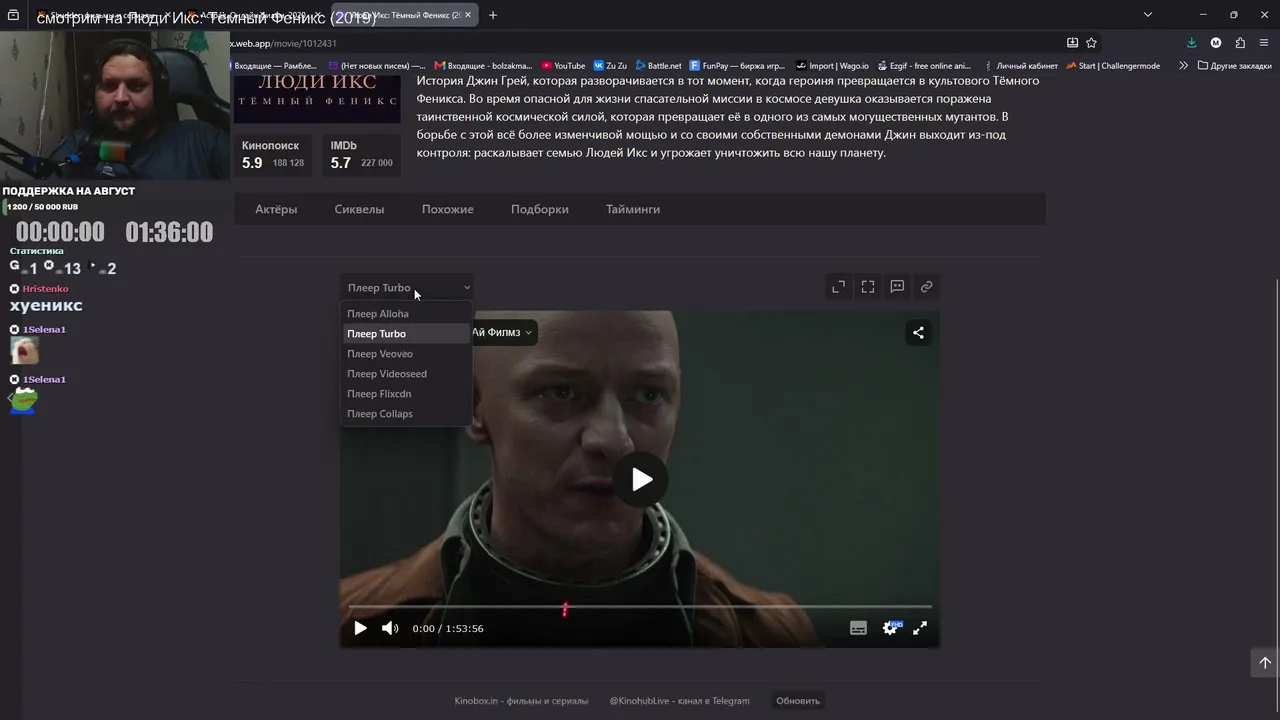Enter fullscreen from the player control bar
Screen dimensions: 1280x720
[x=920, y=628]
